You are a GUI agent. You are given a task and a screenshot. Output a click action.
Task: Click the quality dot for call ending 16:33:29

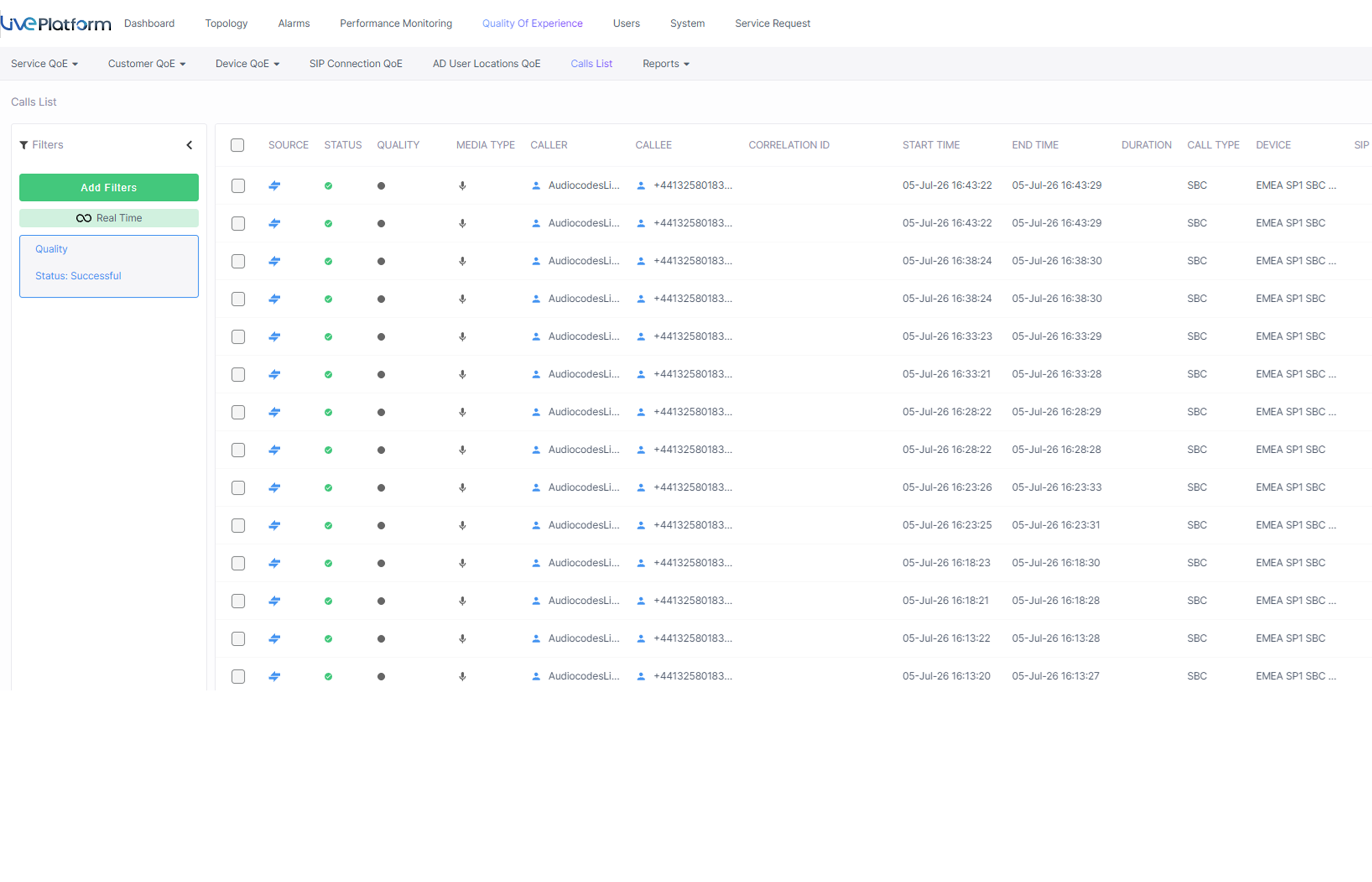381,337
